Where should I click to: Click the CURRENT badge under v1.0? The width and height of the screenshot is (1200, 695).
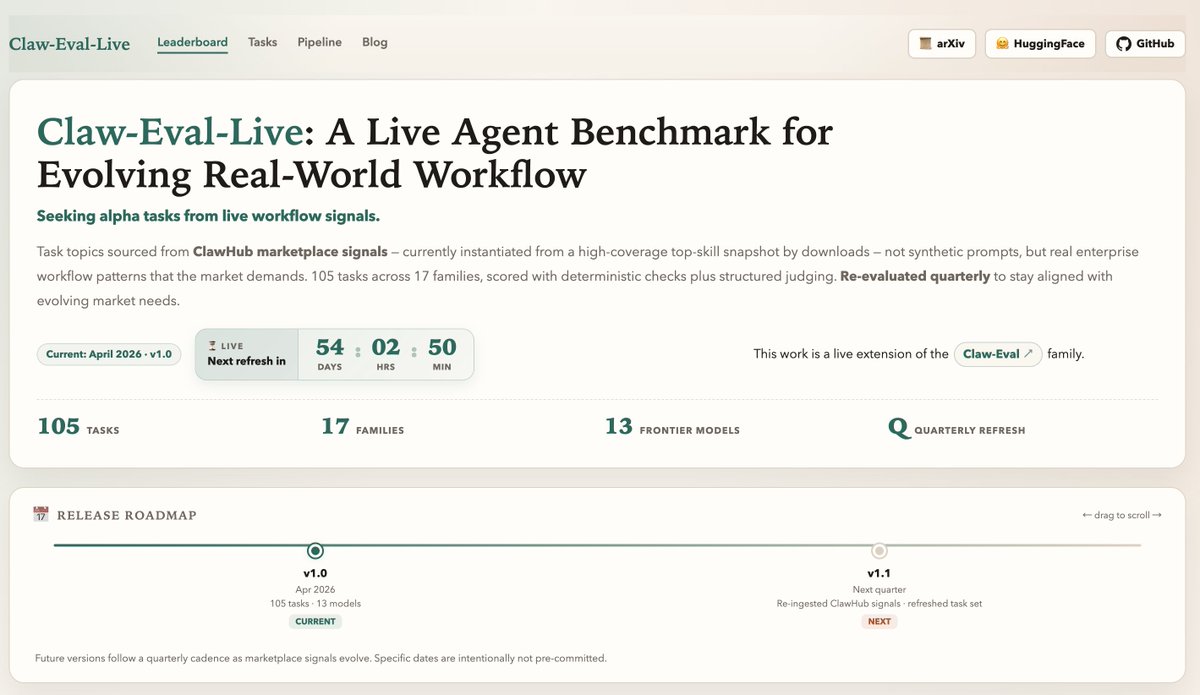(x=315, y=621)
